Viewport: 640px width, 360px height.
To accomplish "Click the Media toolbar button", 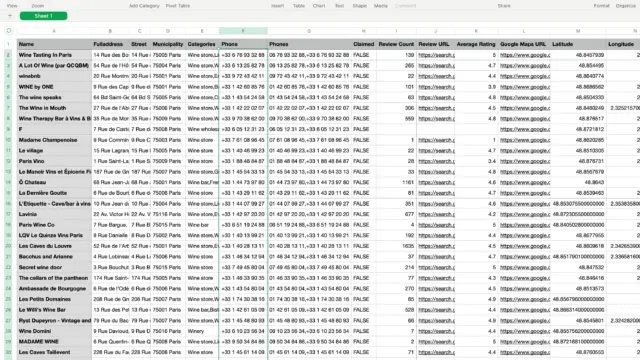I will [x=380, y=6].
